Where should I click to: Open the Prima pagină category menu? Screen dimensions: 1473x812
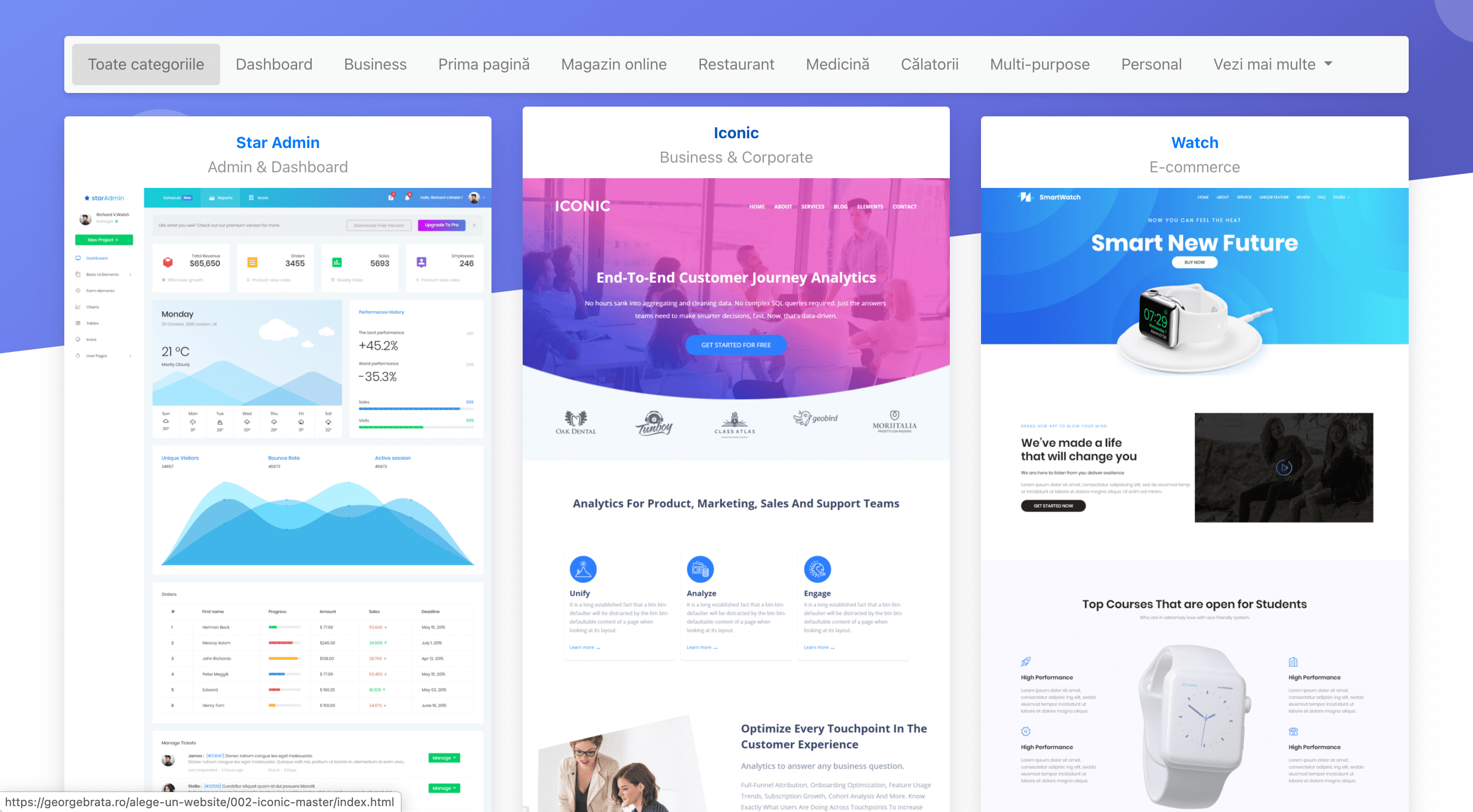click(485, 64)
